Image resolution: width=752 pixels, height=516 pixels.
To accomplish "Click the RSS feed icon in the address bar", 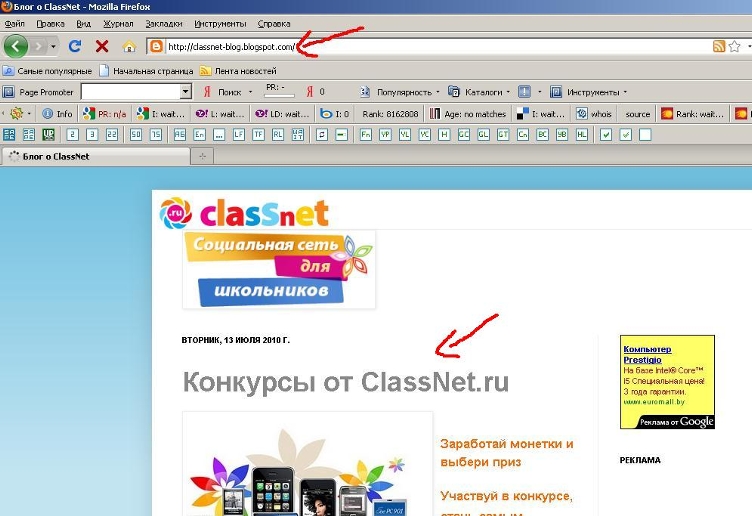I will [x=718, y=46].
